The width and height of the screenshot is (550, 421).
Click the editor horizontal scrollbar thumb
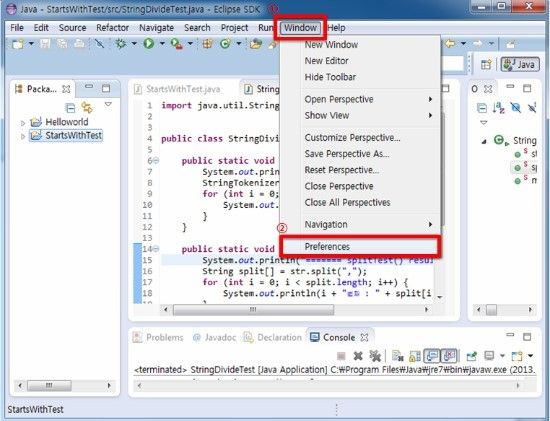253,310
